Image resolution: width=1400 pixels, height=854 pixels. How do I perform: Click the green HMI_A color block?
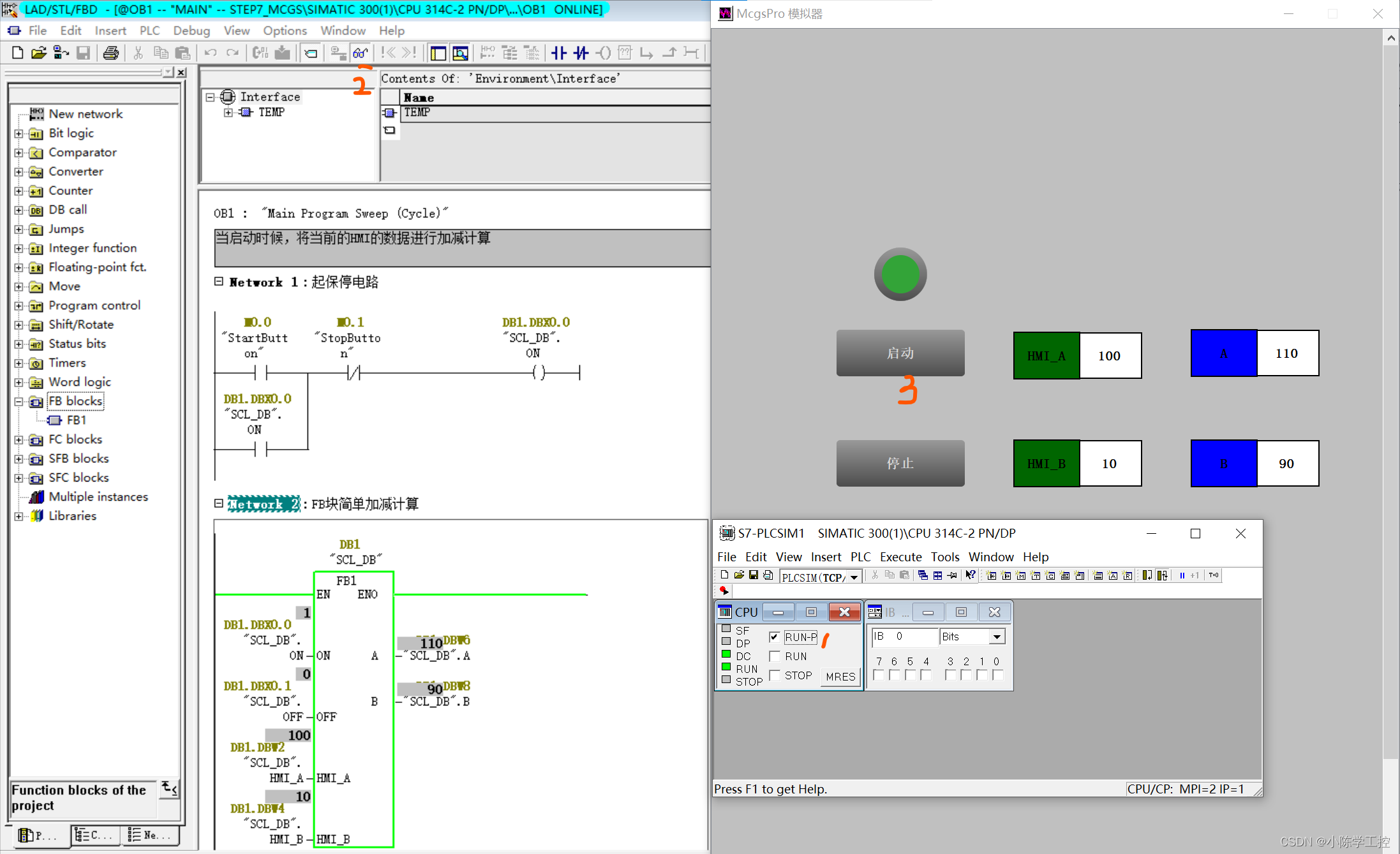click(x=1045, y=355)
